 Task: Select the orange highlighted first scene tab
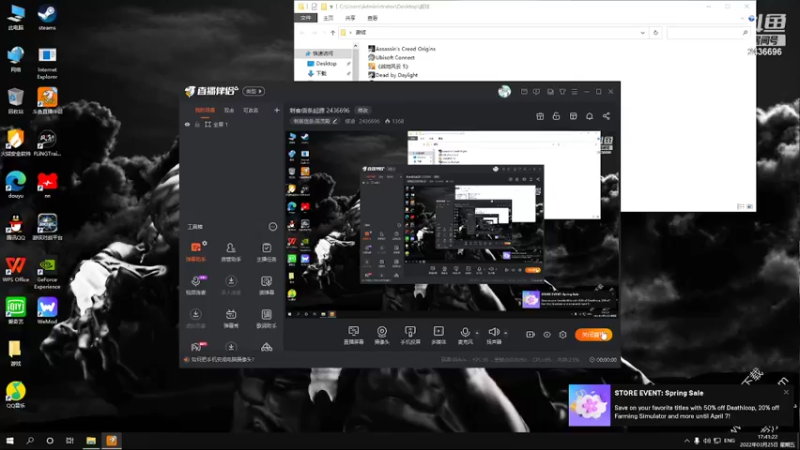point(205,110)
